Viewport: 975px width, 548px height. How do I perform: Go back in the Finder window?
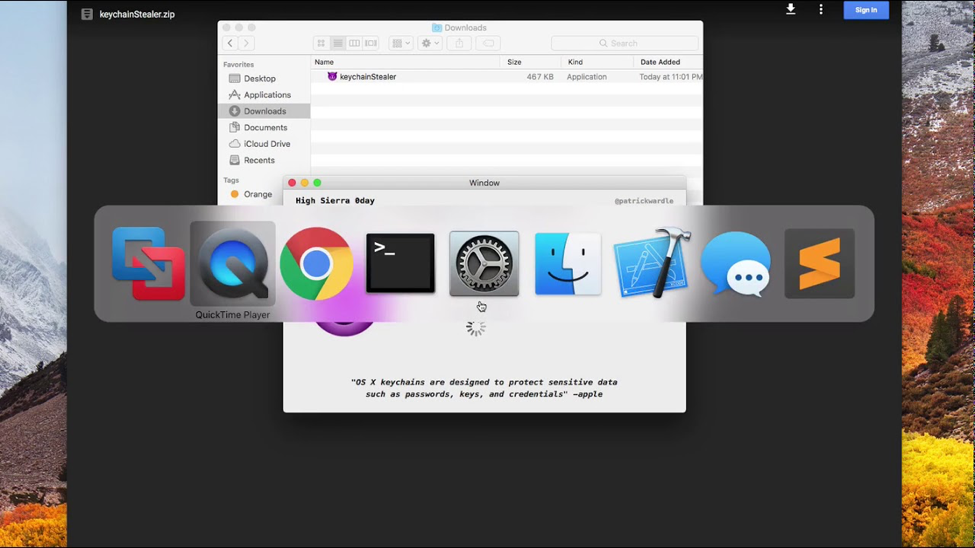230,43
